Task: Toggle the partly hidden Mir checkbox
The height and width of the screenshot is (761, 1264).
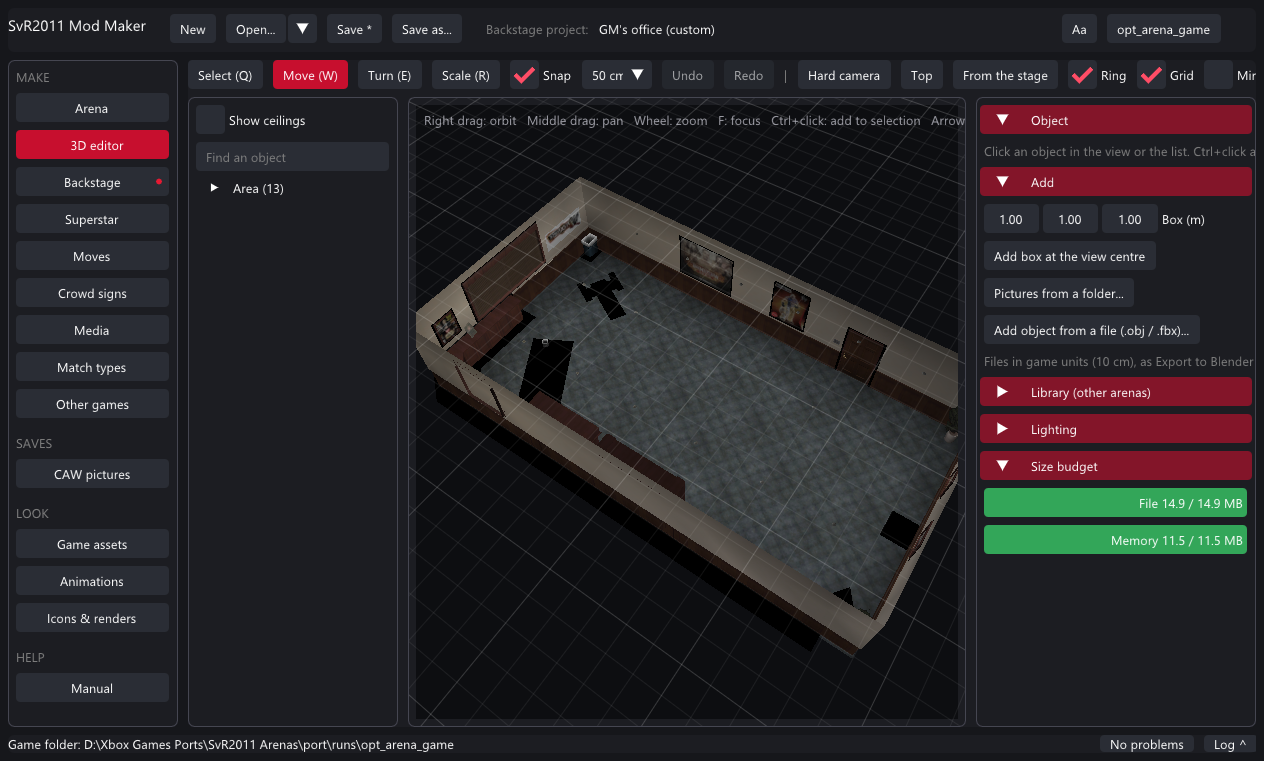Action: [1218, 75]
